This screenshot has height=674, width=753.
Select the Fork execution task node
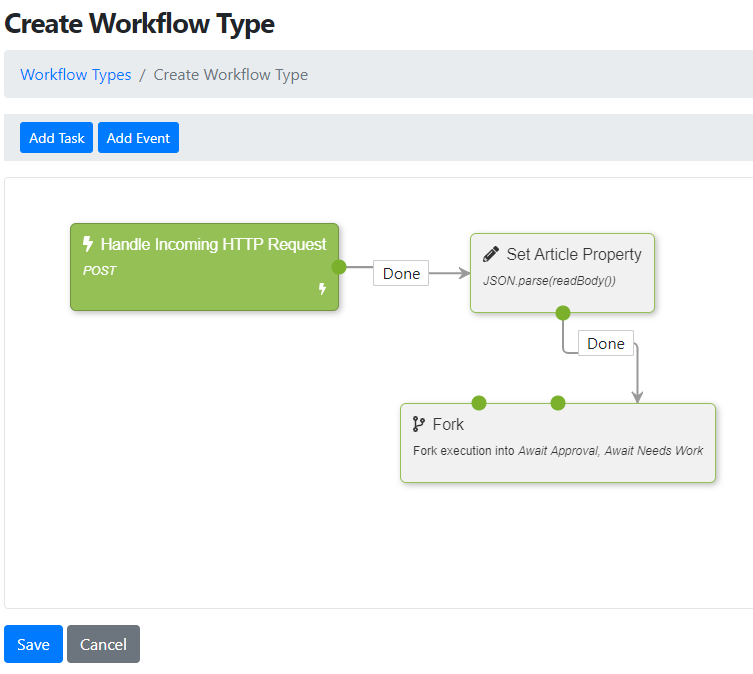(x=558, y=443)
